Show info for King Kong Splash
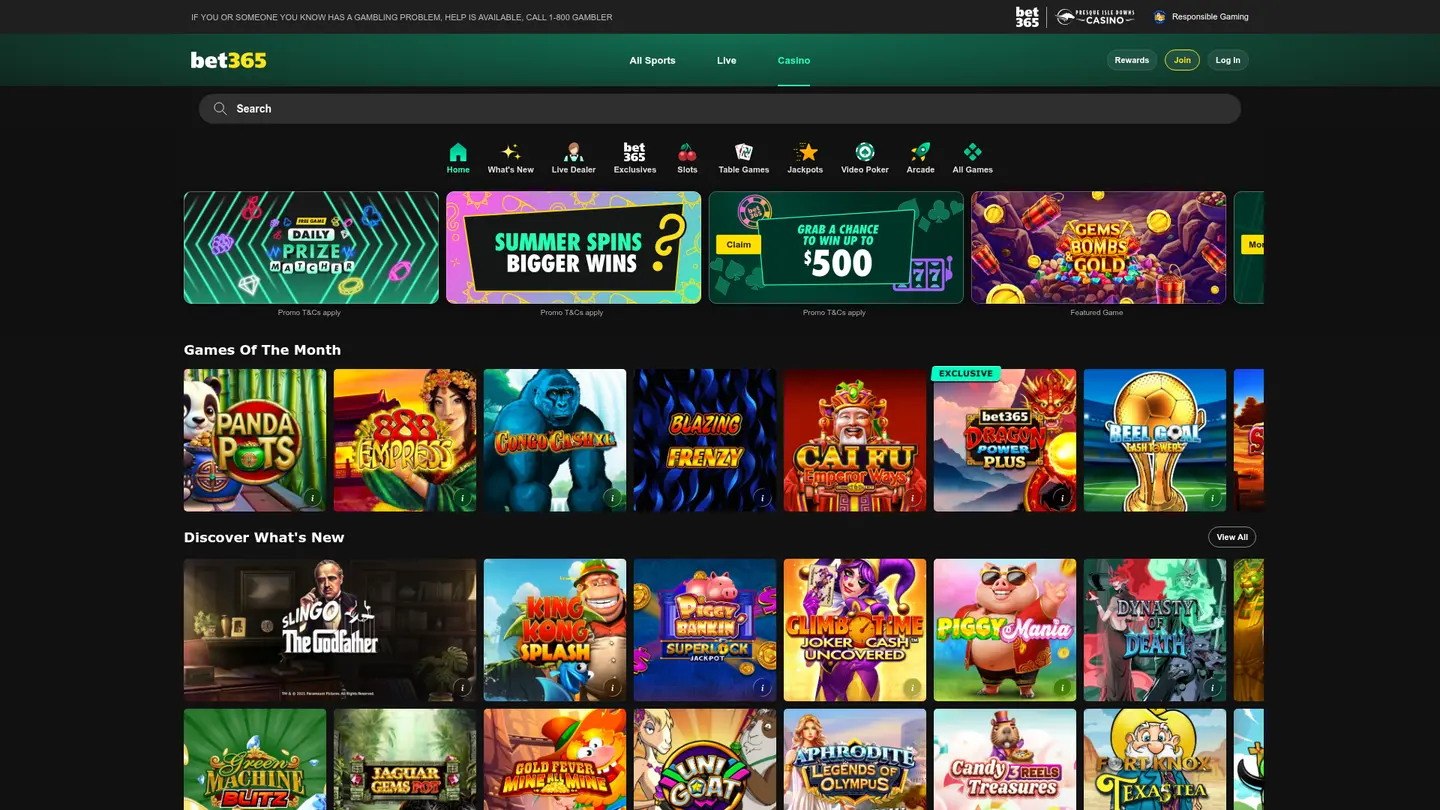The height and width of the screenshot is (810, 1440). click(612, 687)
